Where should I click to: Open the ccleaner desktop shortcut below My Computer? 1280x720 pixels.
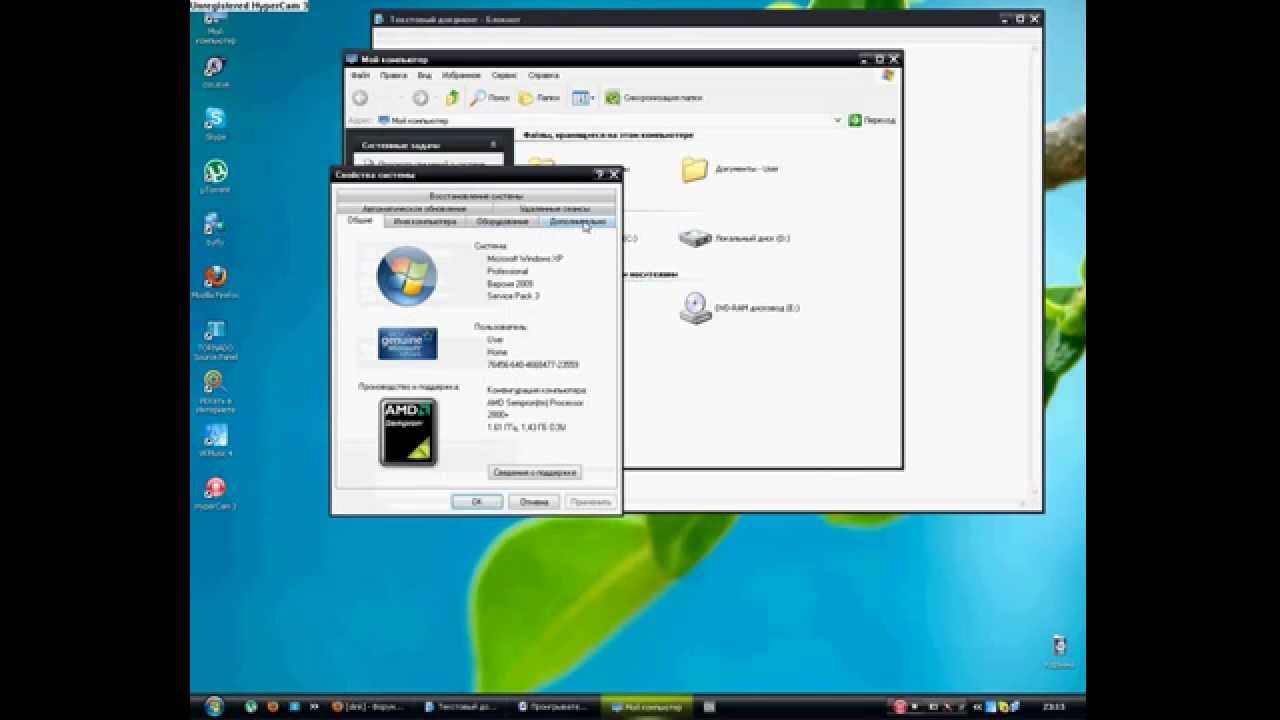[215, 72]
